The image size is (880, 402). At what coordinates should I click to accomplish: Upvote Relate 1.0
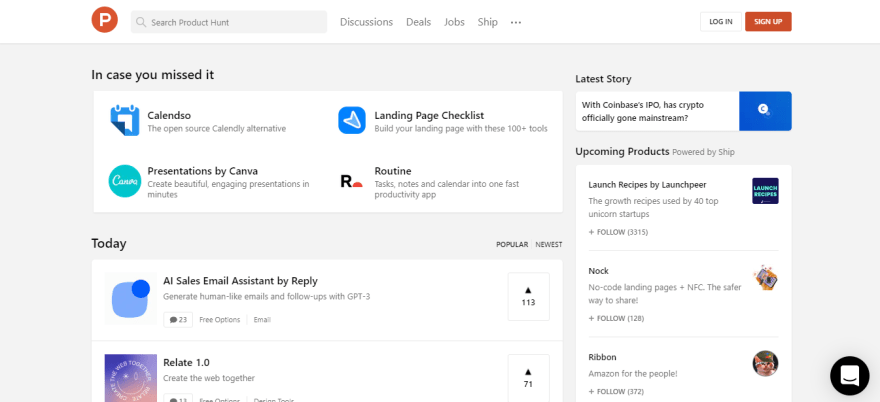(x=528, y=378)
